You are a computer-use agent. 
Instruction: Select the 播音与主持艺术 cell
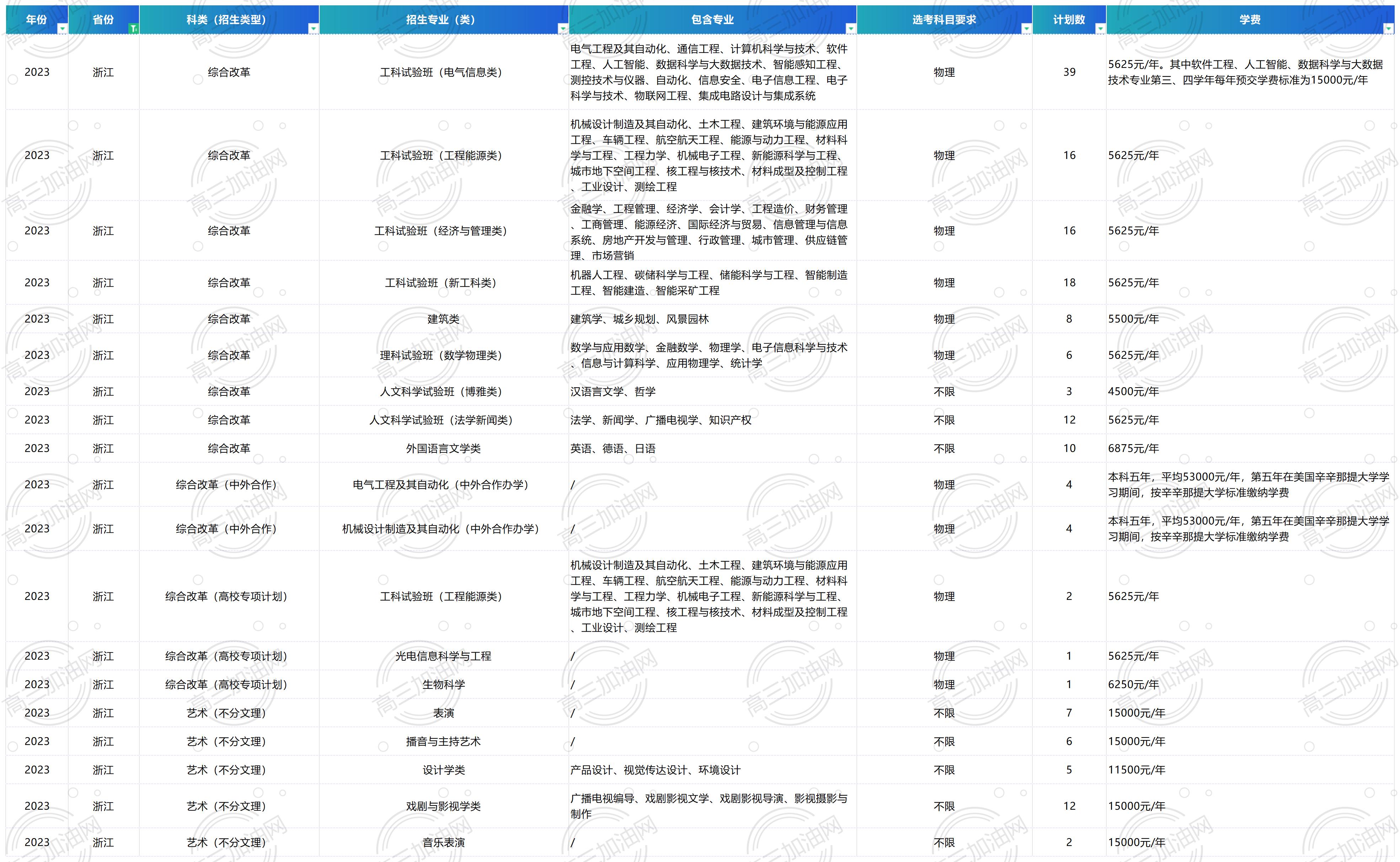point(444,742)
